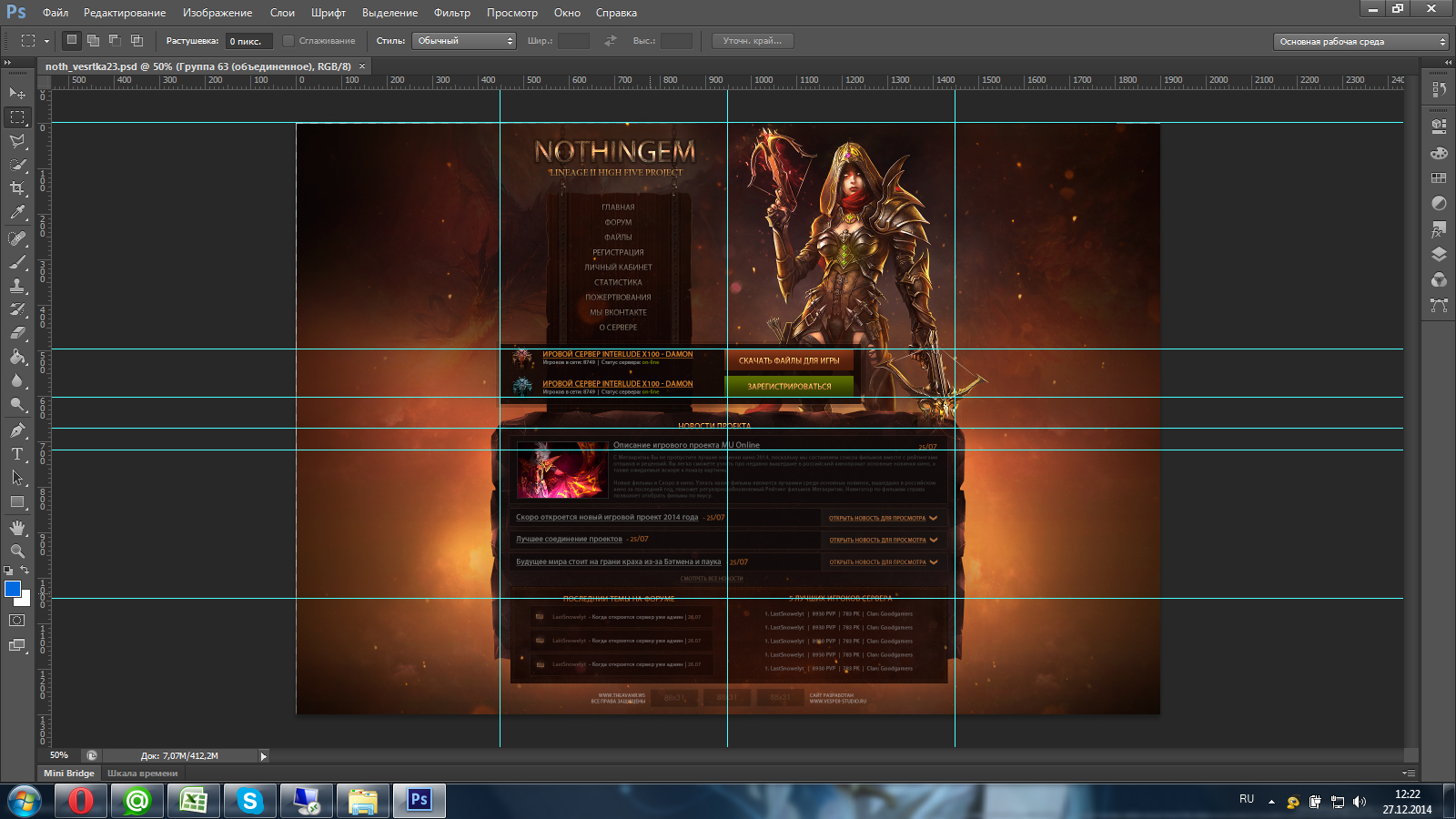1456x819 pixels.
Task: Open the Файл menu
Action: tap(56, 13)
